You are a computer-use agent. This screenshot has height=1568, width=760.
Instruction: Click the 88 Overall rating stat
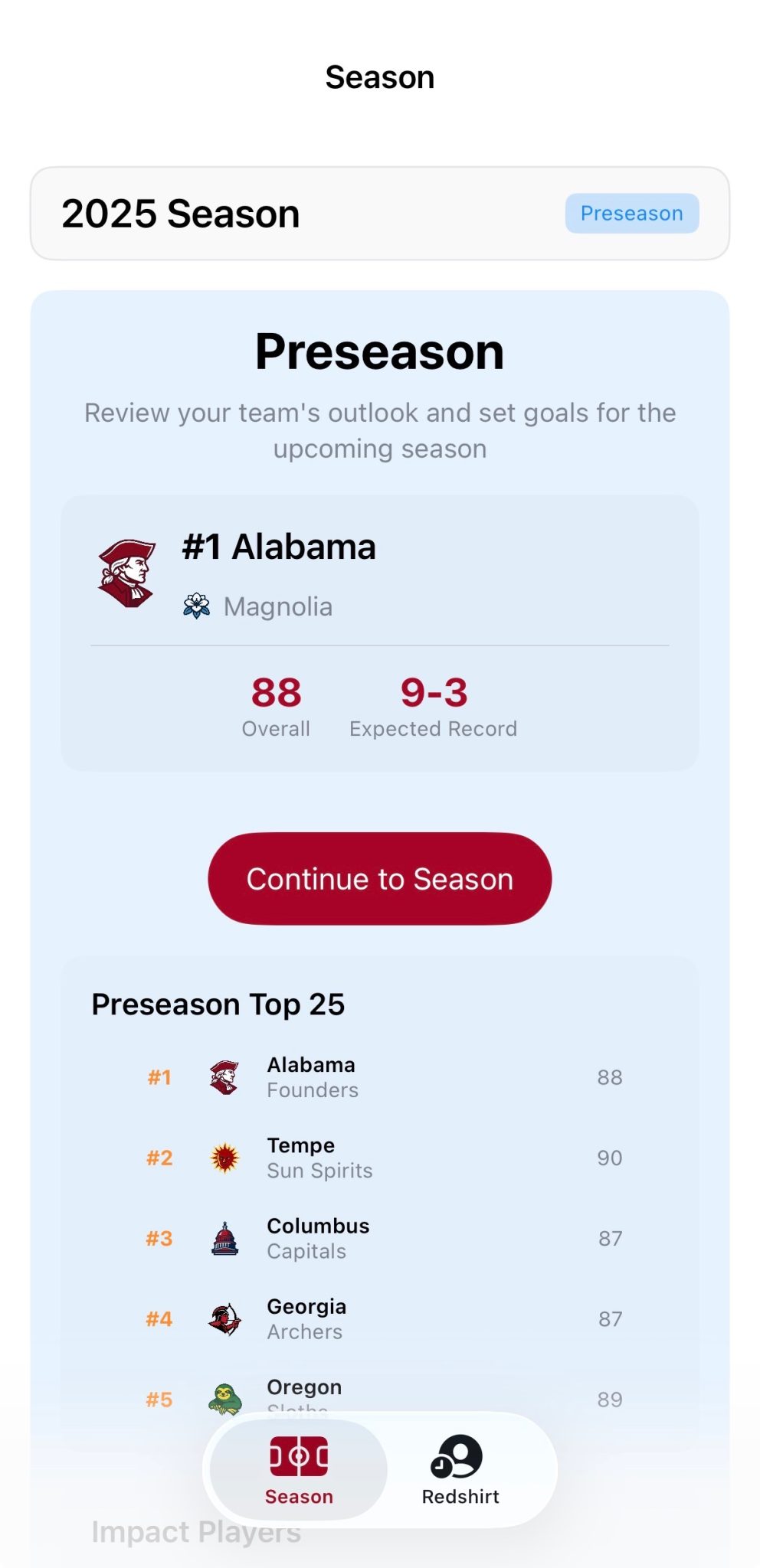point(276,706)
